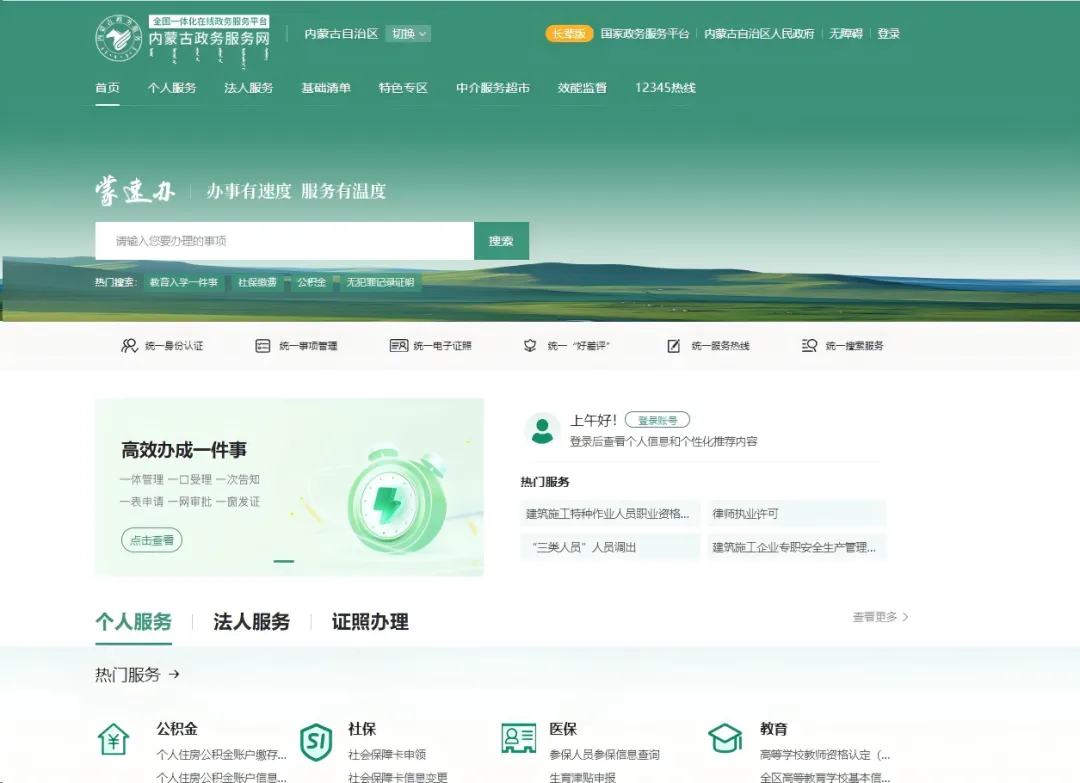Open 统一事项管理 icon
This screenshot has height=783, width=1080.
(262, 346)
